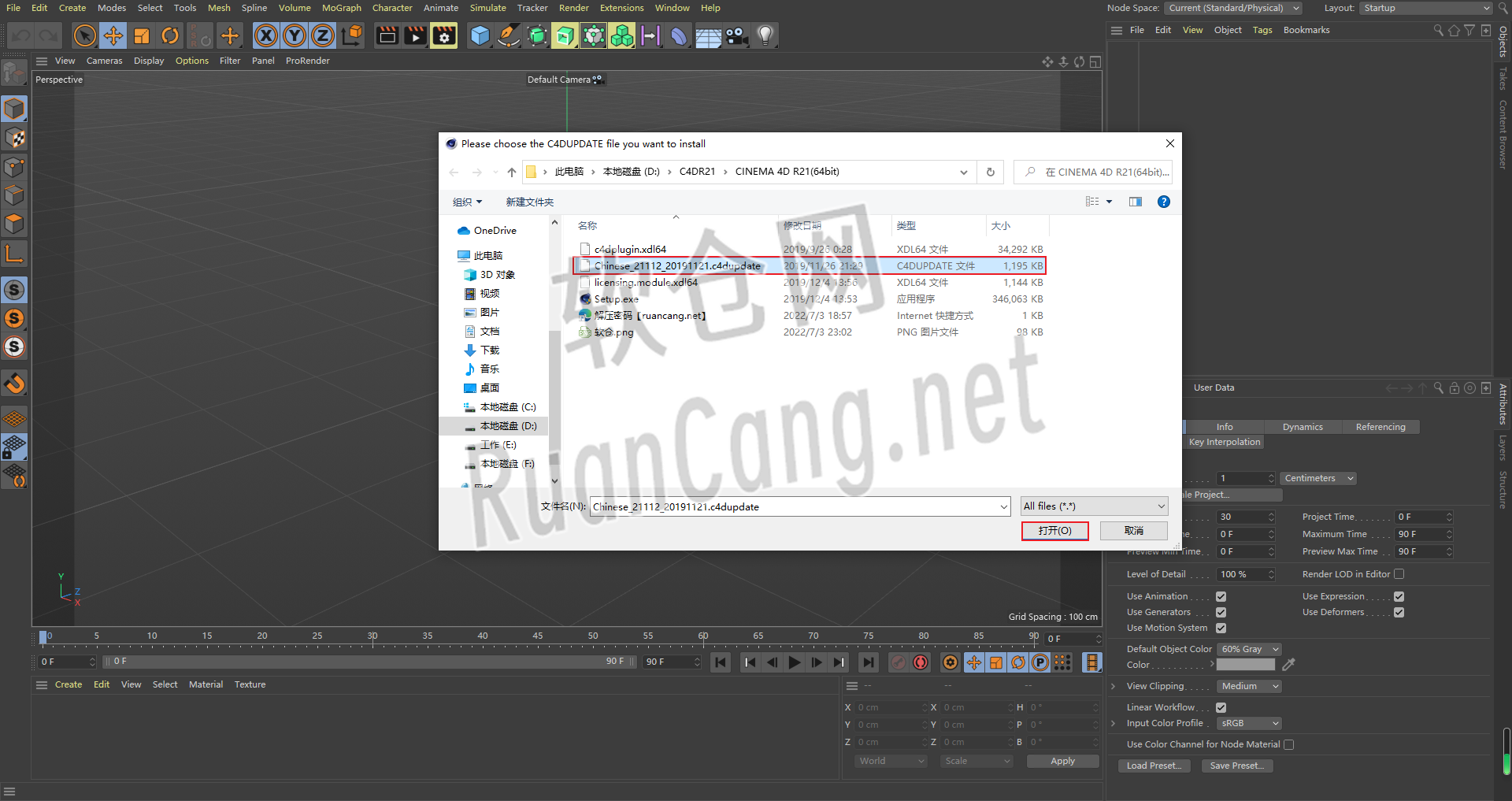This screenshot has width=1512, height=801.
Task: Click the 打开(O) button
Action: point(1054,531)
